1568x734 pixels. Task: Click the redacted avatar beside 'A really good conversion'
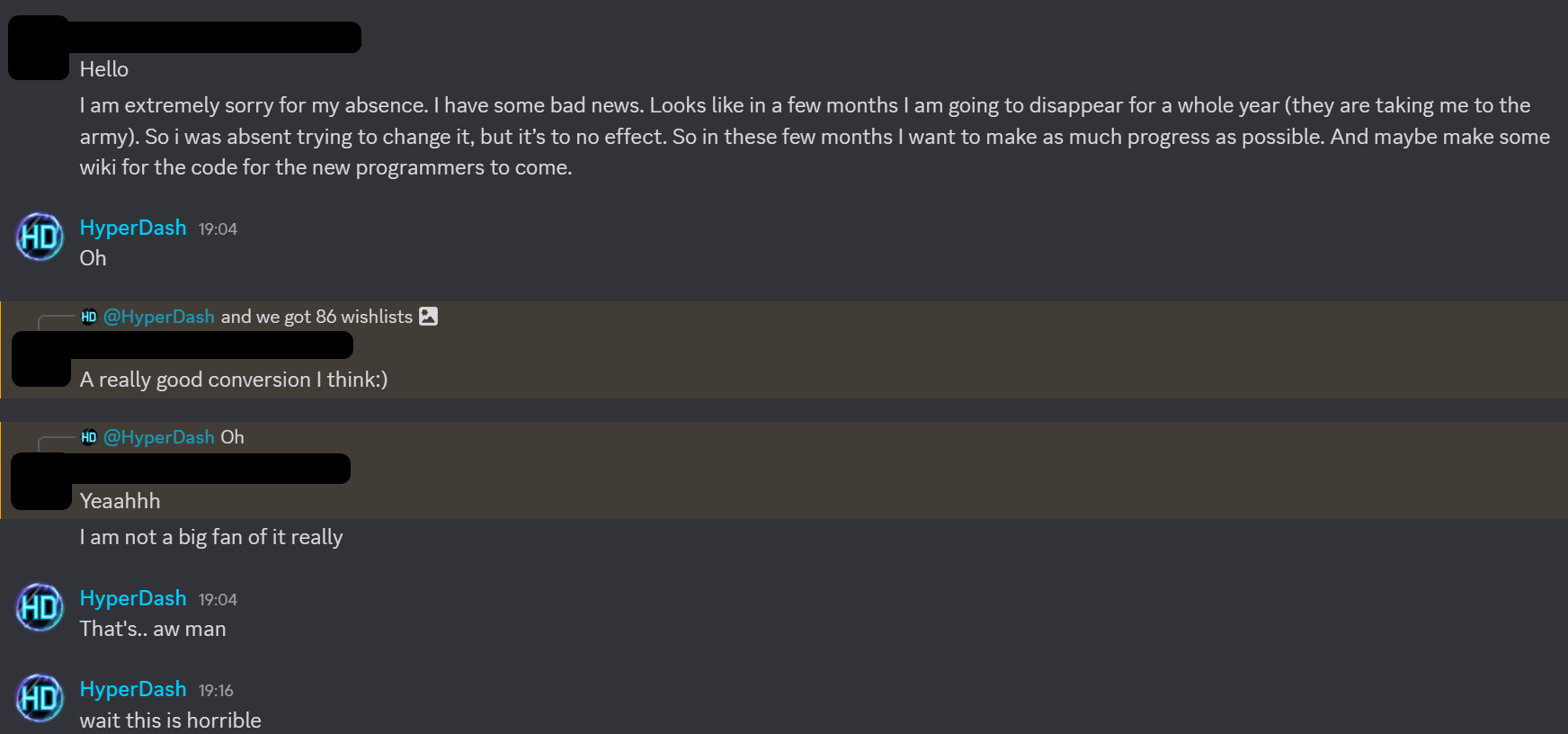(41, 358)
